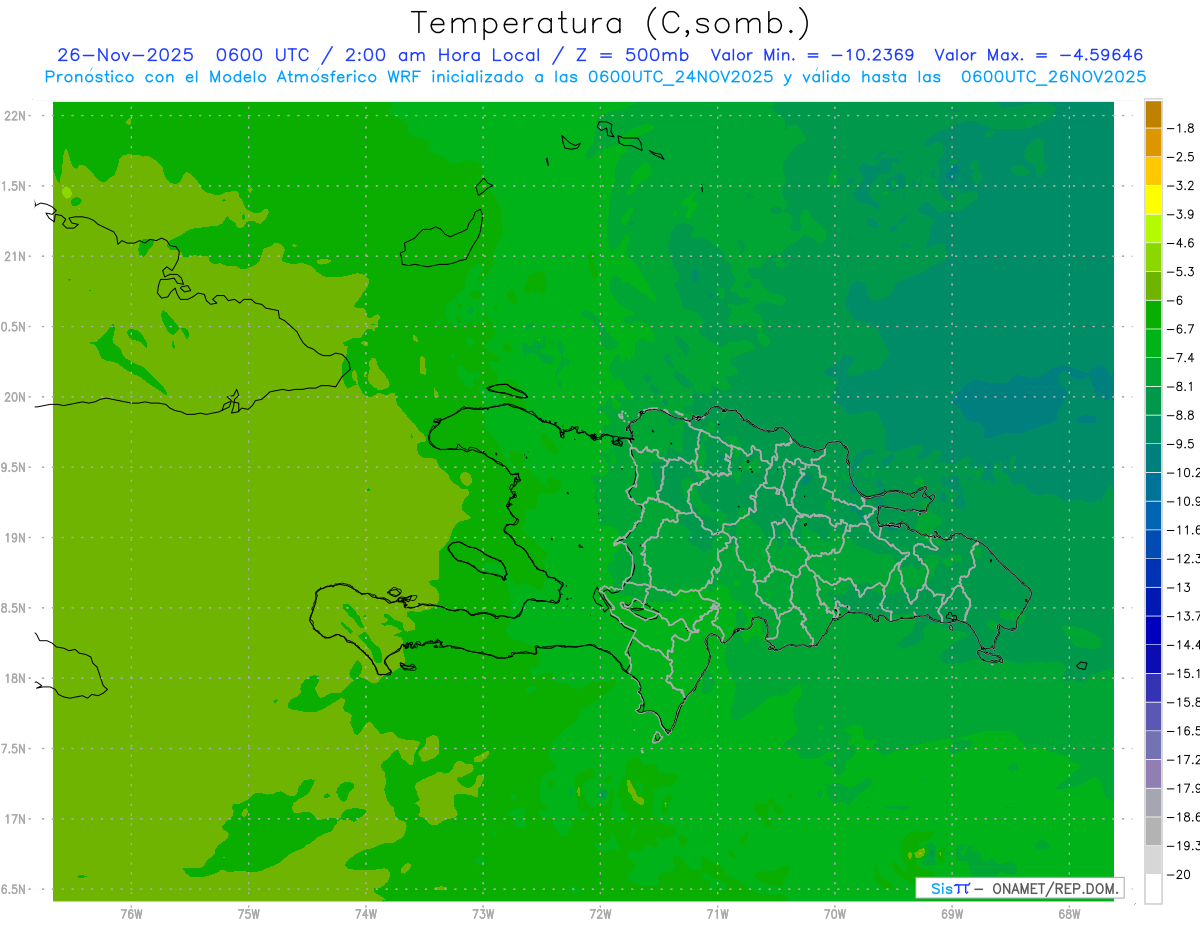Click the '-1.8' colorbar value
This screenshot has height=927, width=1200.
1182,128
